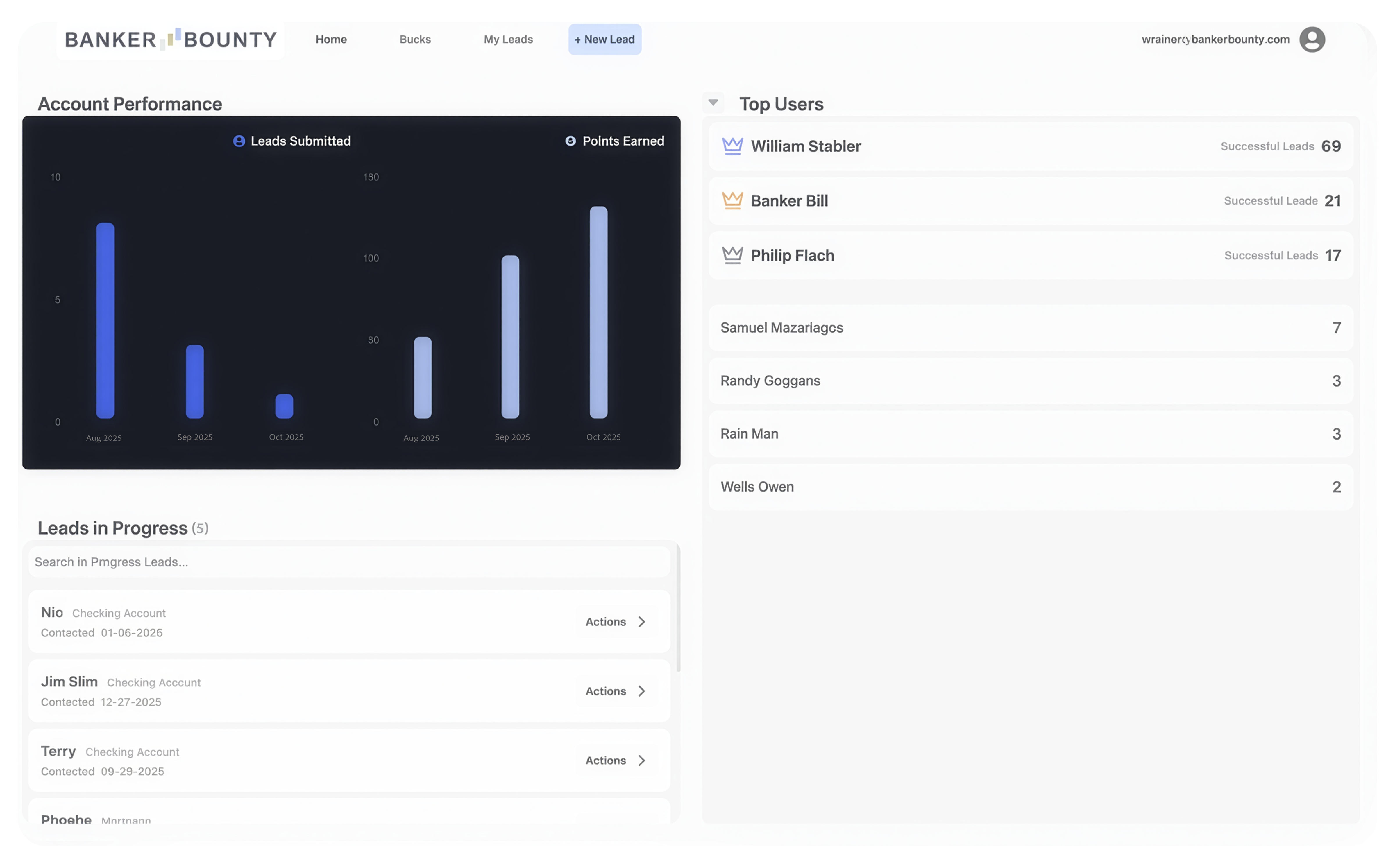
Task: Click Leads Submitted legend icon
Action: point(239,141)
